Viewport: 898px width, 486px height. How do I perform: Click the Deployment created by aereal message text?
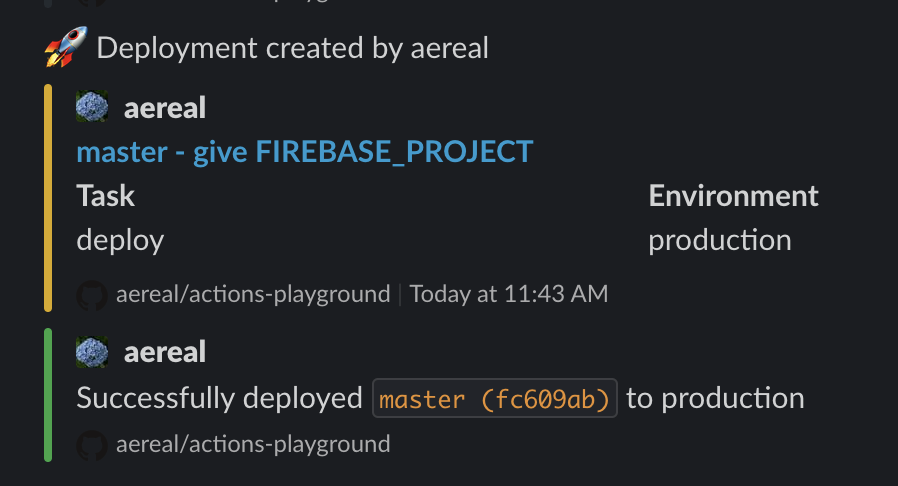point(293,48)
